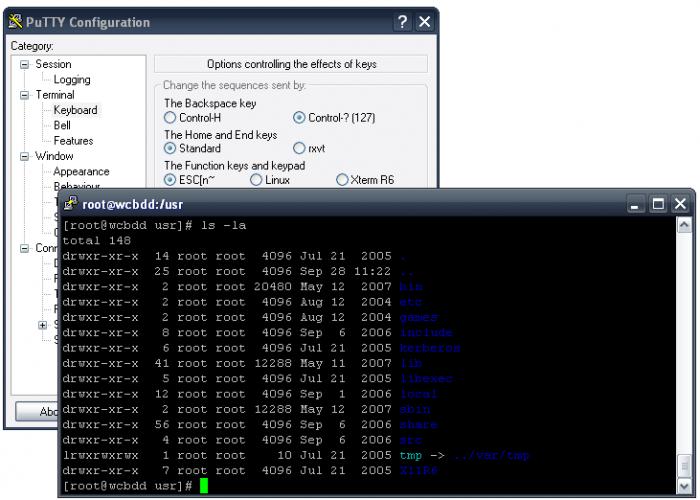Open the Bell settings category
700x500 pixels.
point(62,126)
